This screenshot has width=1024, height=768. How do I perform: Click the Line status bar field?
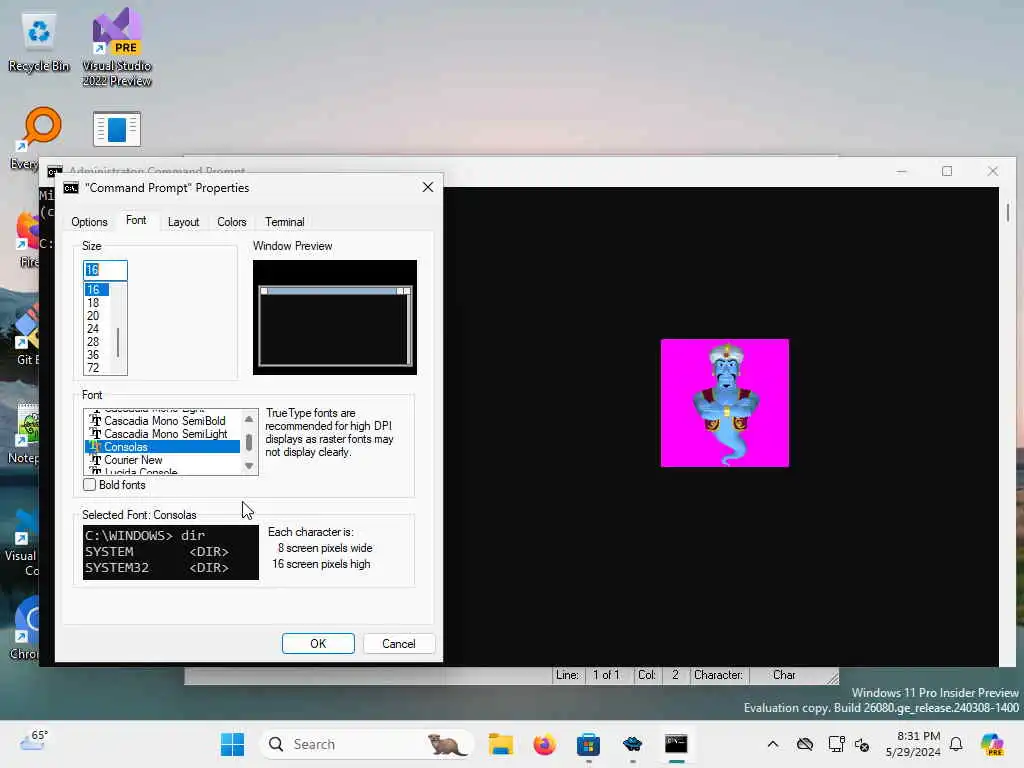tap(567, 675)
